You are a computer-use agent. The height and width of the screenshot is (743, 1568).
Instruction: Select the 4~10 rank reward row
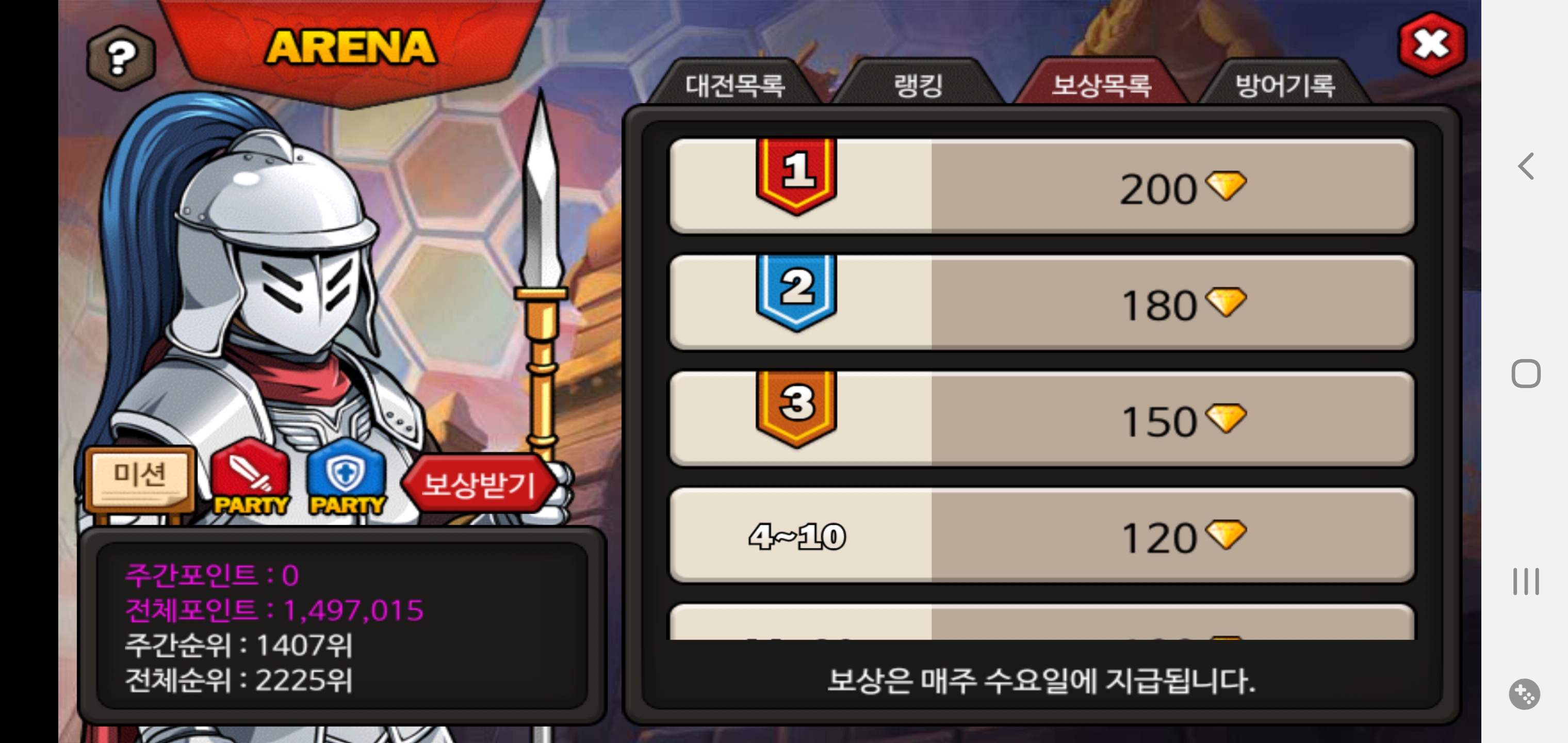(1042, 536)
